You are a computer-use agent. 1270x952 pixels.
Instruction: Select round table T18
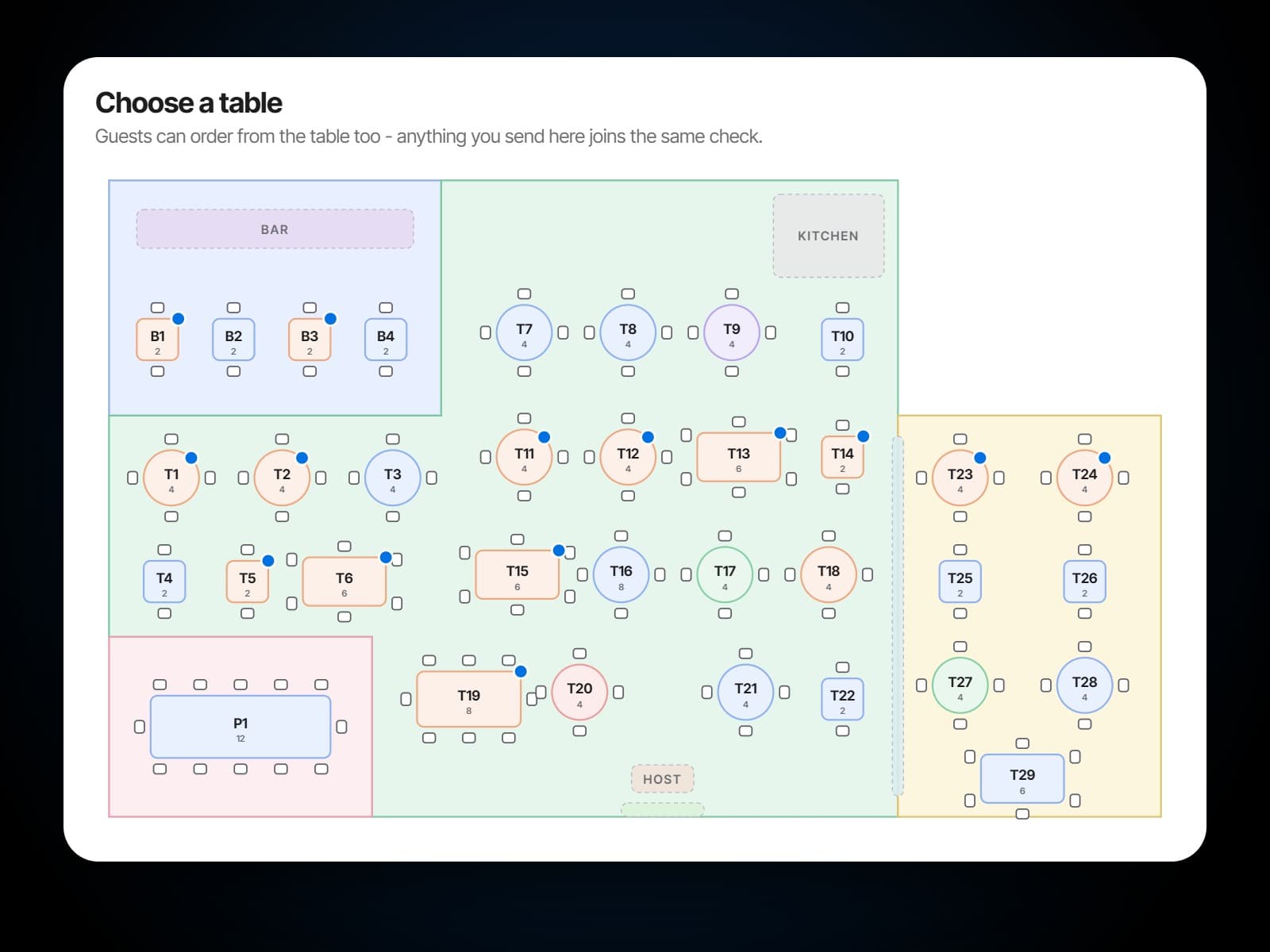coord(829,574)
